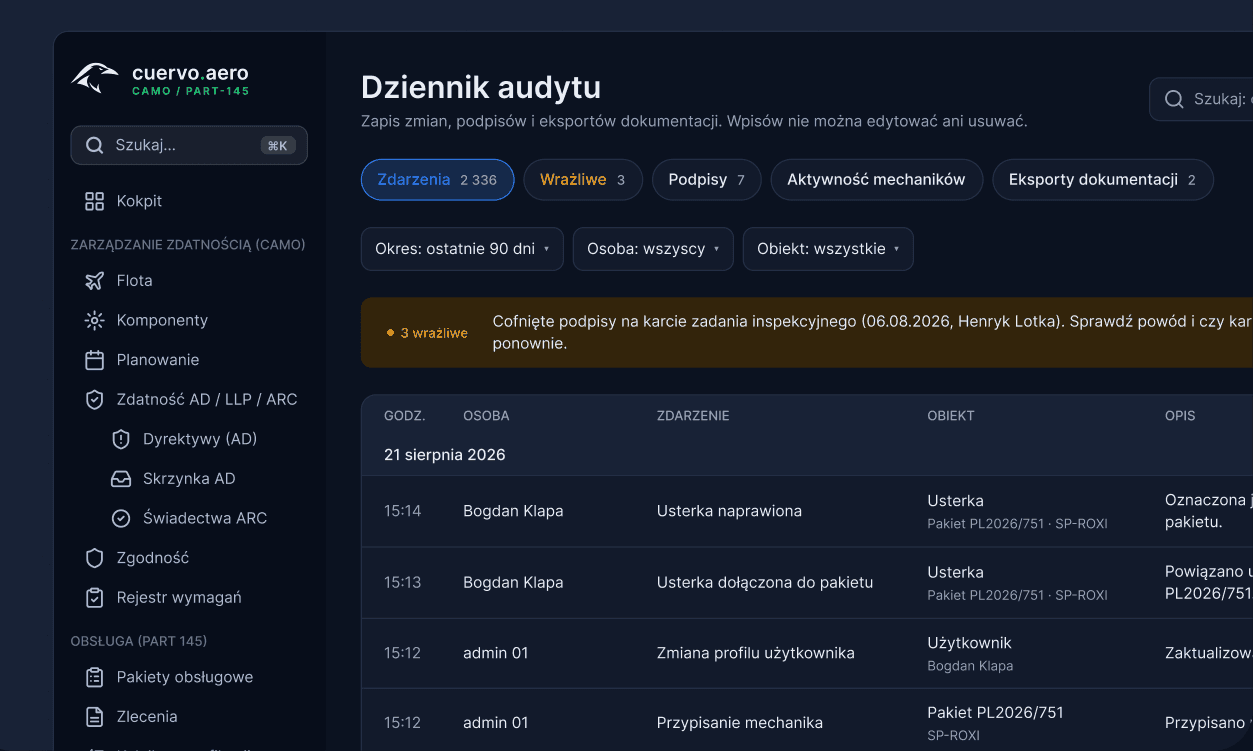
Task: Open the Osoba: wszyscy filter dropdown
Action: [653, 249]
